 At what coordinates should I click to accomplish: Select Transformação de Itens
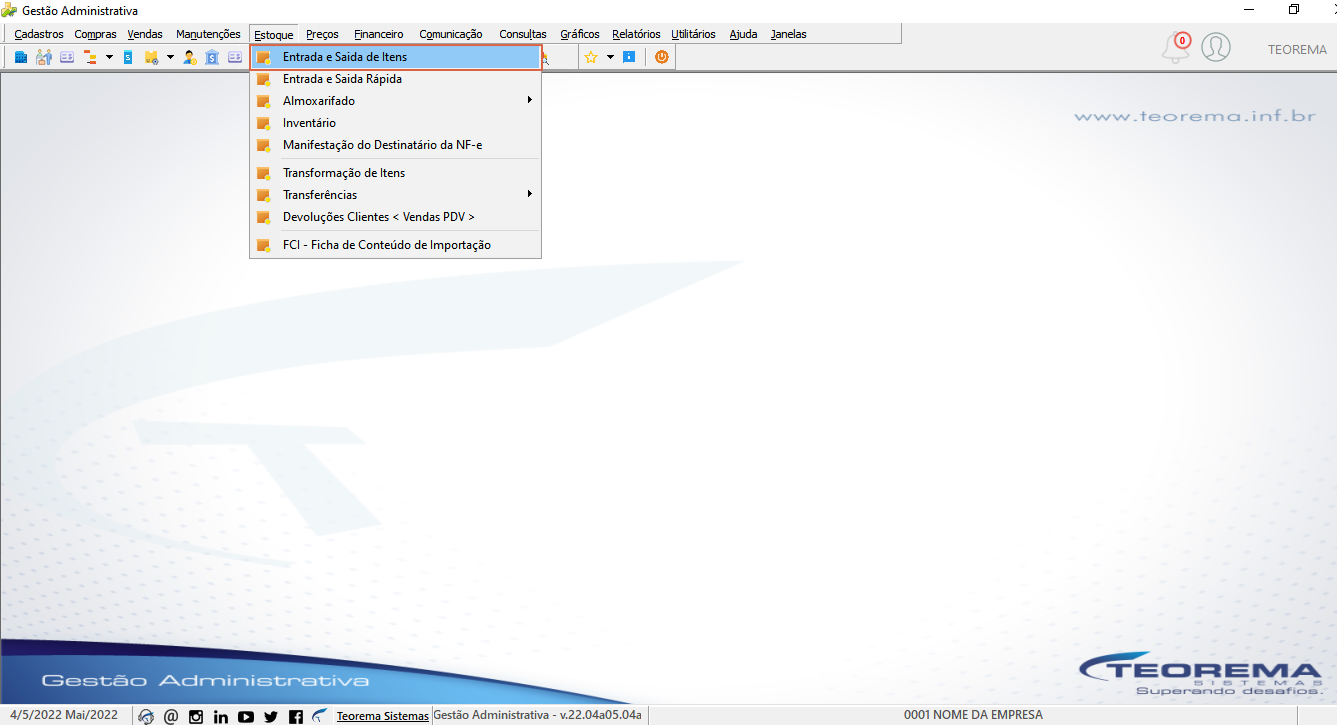(396, 173)
